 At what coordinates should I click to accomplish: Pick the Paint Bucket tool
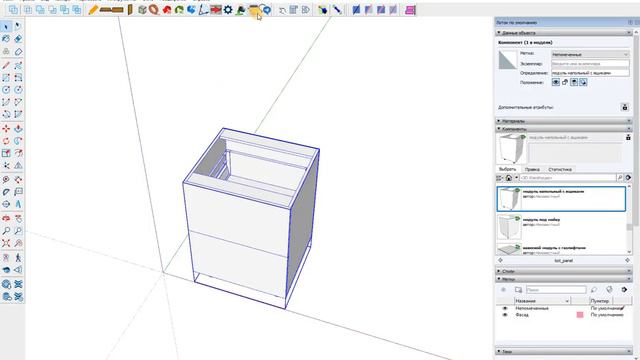tap(6, 39)
